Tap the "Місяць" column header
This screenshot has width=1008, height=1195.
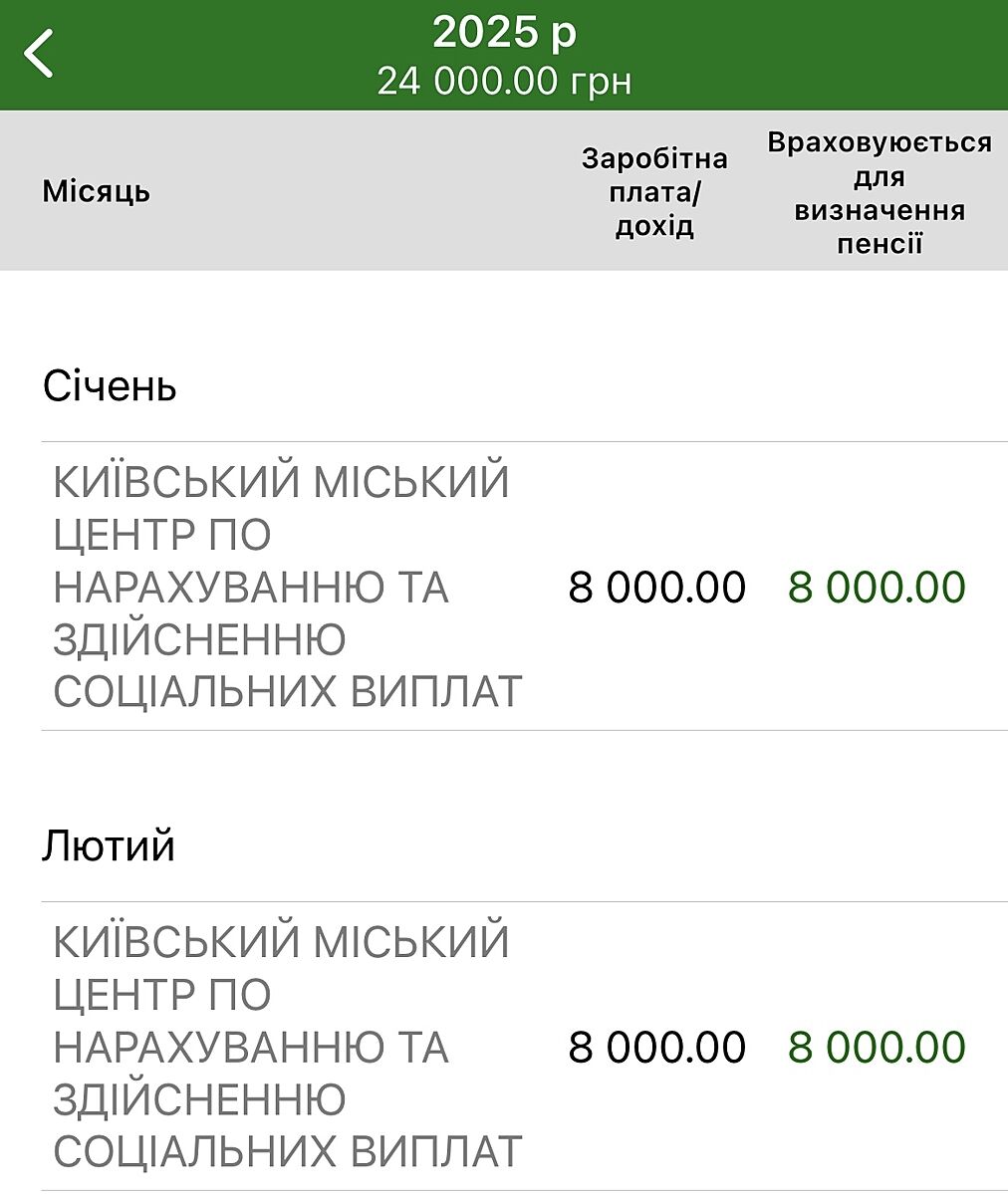tap(97, 191)
